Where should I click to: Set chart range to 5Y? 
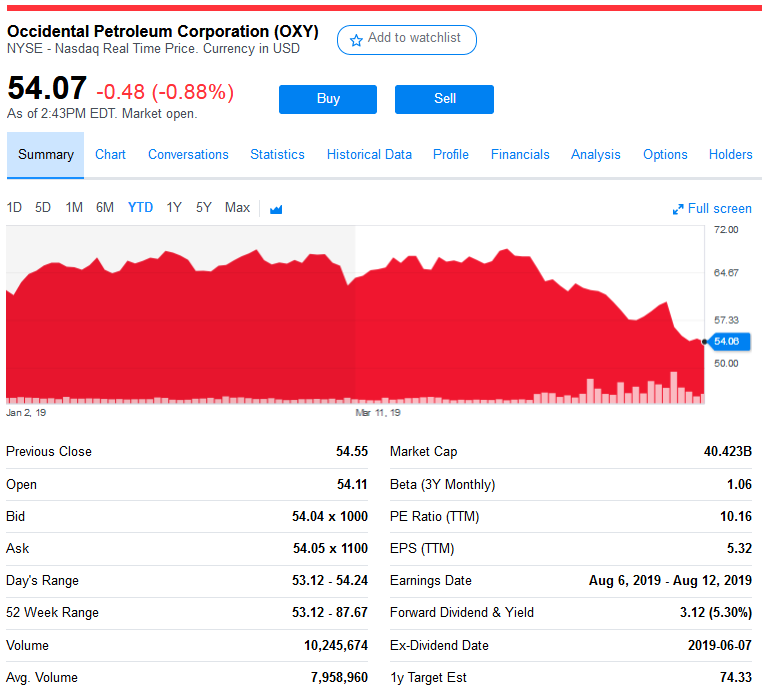pos(204,208)
